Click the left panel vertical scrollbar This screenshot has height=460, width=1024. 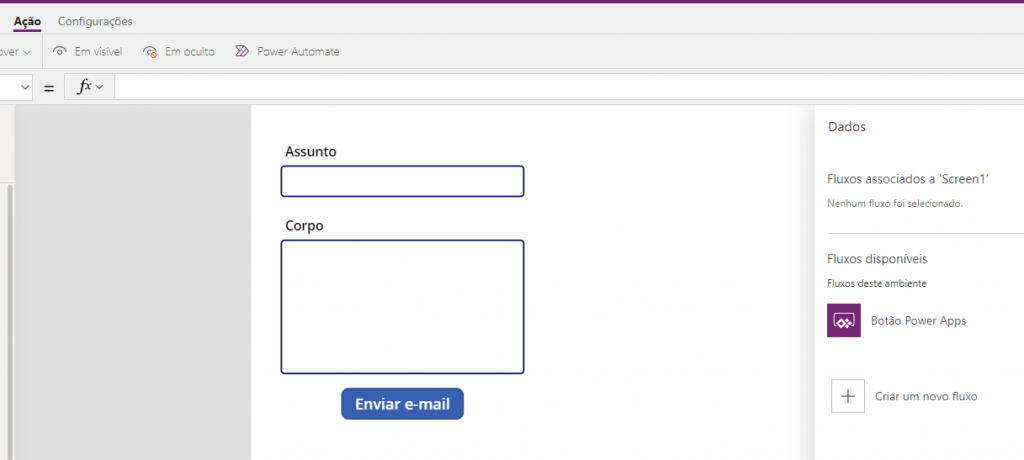[11, 300]
